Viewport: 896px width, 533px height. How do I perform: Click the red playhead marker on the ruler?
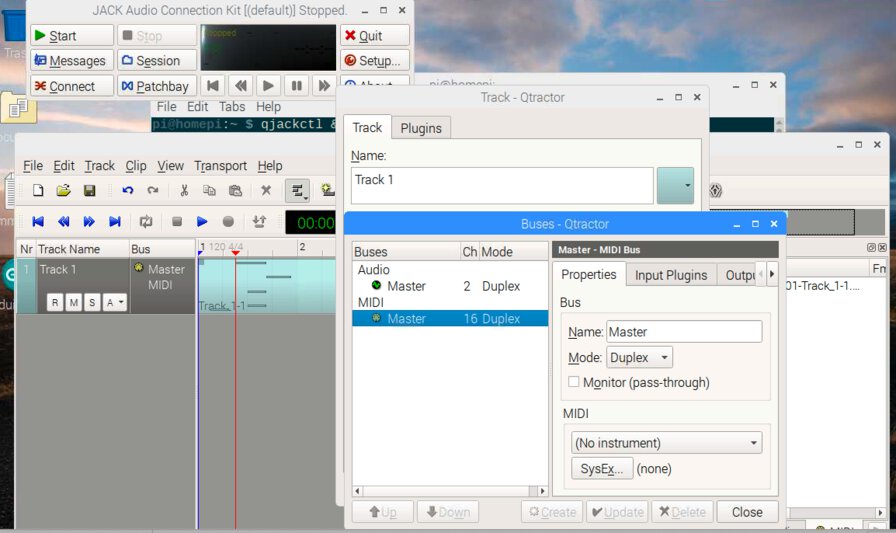235,253
